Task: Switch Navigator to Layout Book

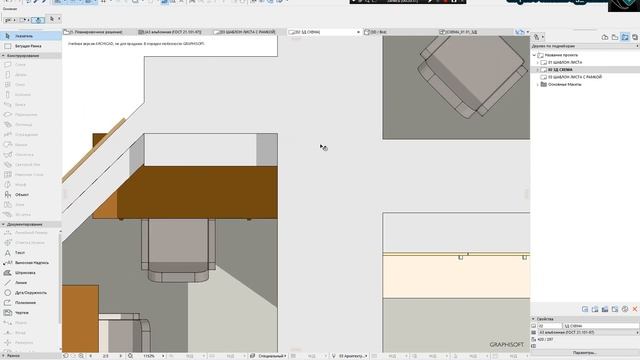Action: tap(625, 37)
